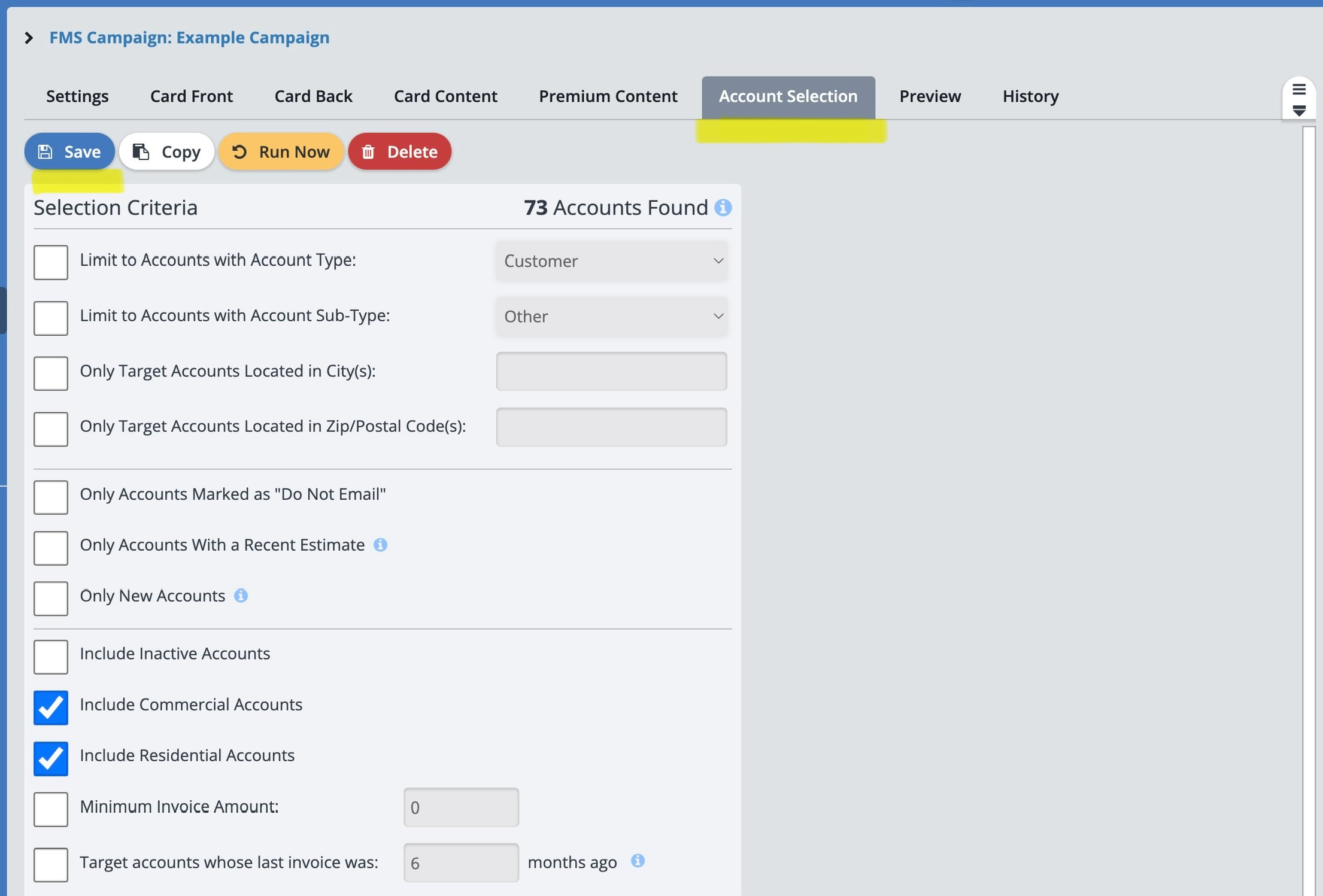Viewport: 1323px width, 896px height.
Task: Click the History tab label
Action: (1030, 96)
